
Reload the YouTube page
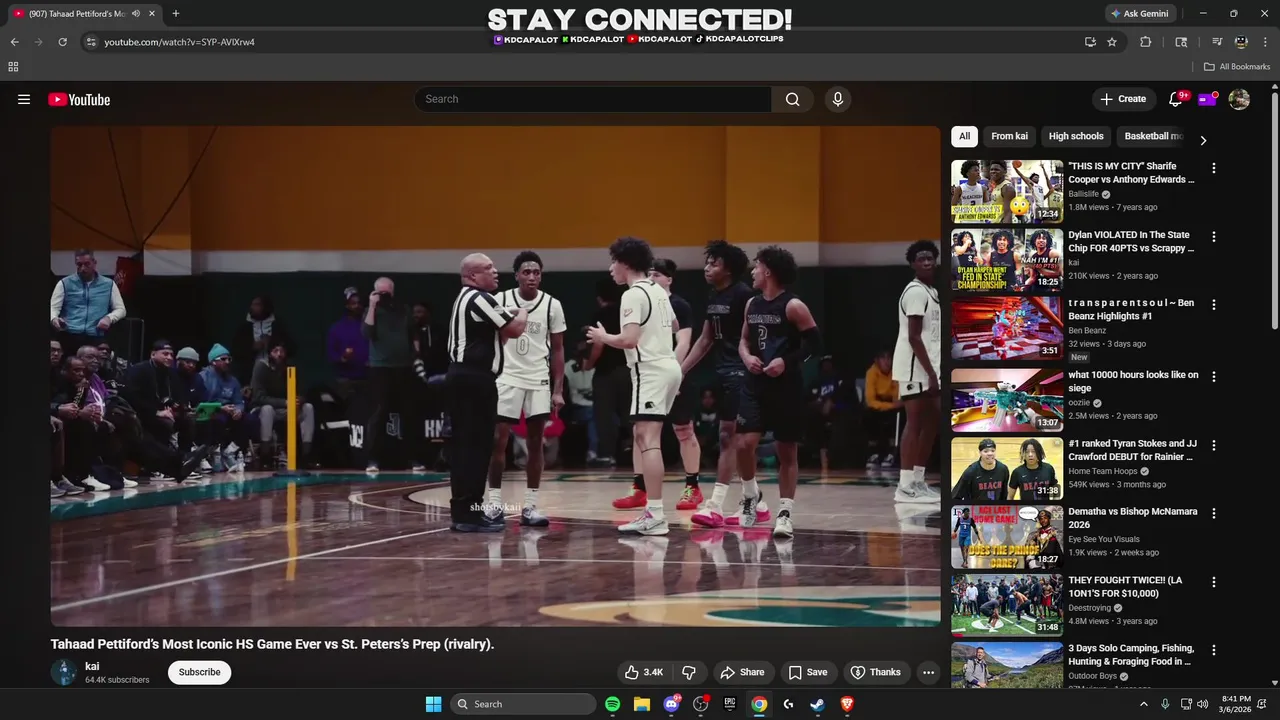click(62, 42)
